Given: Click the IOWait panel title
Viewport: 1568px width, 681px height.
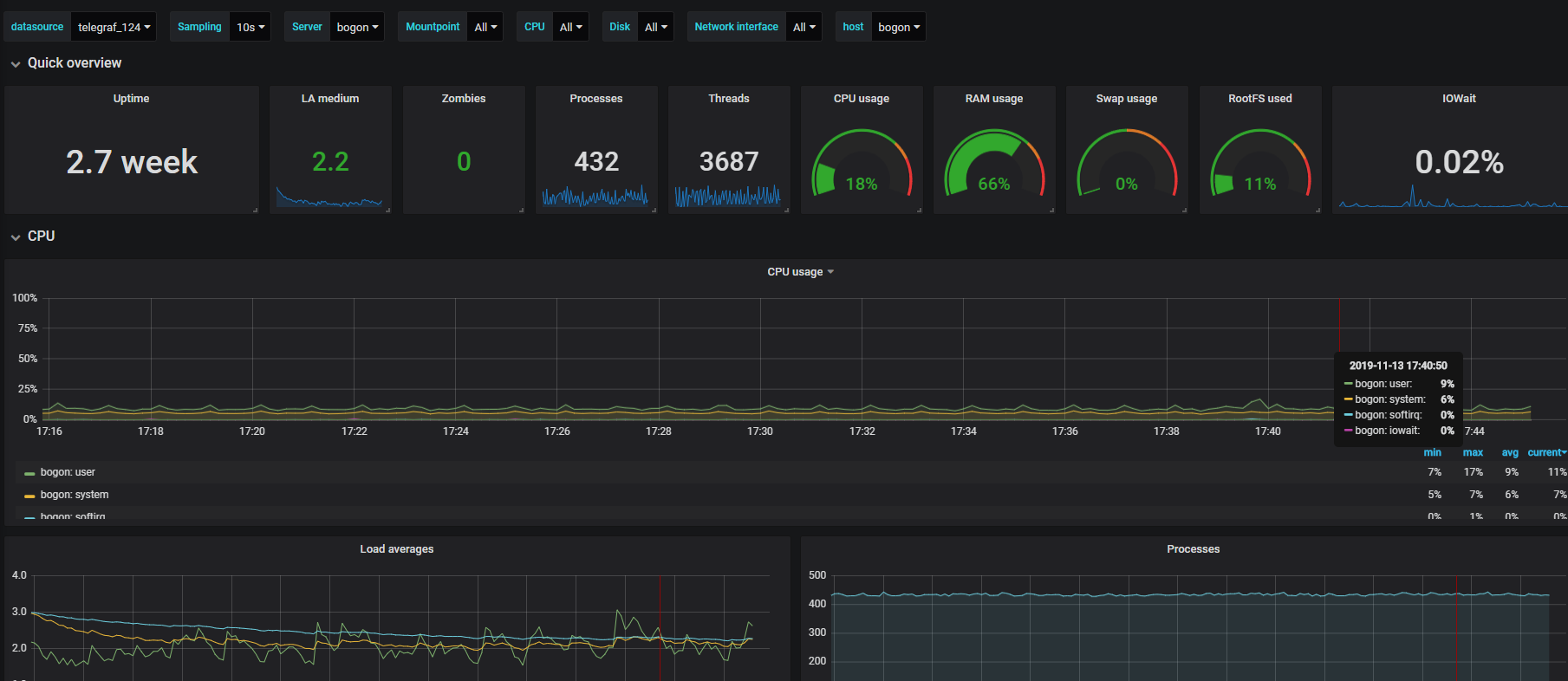Looking at the screenshot, I should click(1459, 99).
